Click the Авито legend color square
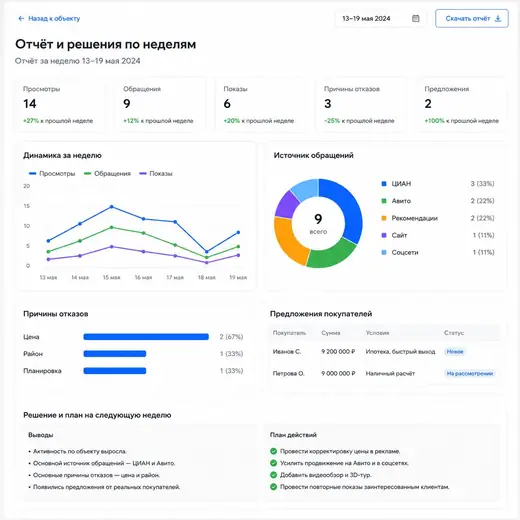This screenshot has height=520, width=520. (x=384, y=201)
